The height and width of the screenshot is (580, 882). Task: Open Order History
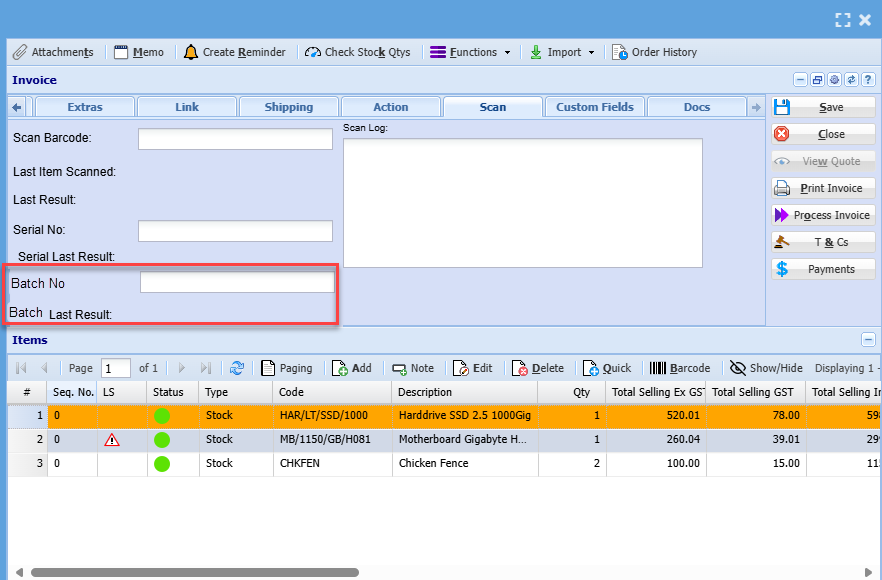coord(654,52)
